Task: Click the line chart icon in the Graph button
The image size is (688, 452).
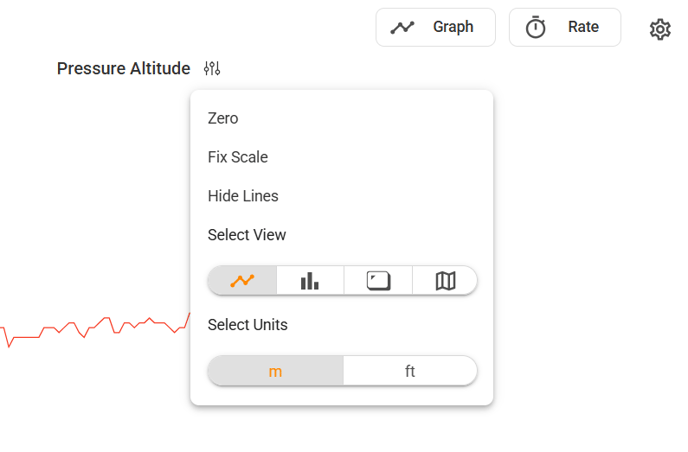Action: [402, 28]
